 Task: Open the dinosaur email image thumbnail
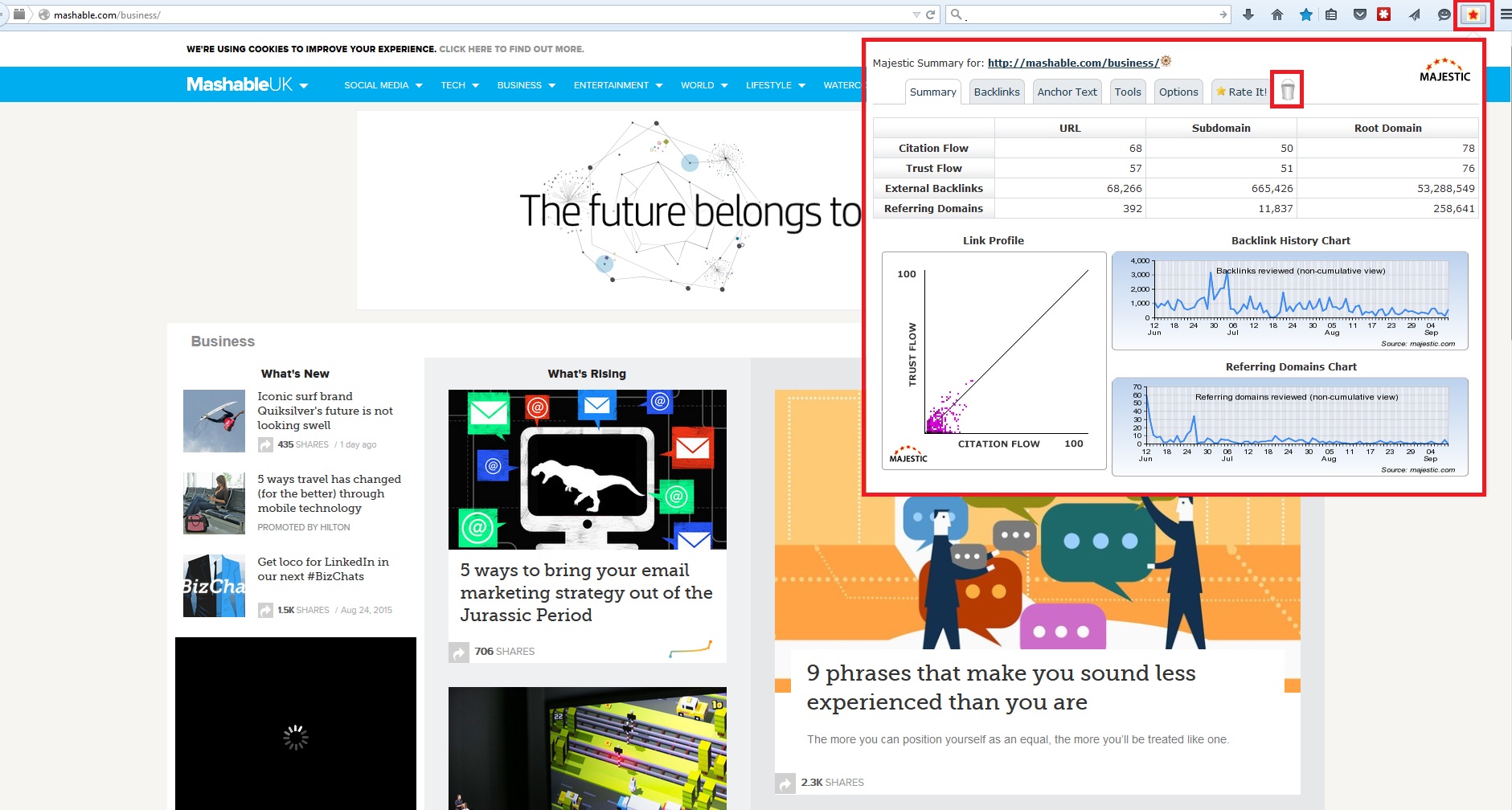point(587,469)
